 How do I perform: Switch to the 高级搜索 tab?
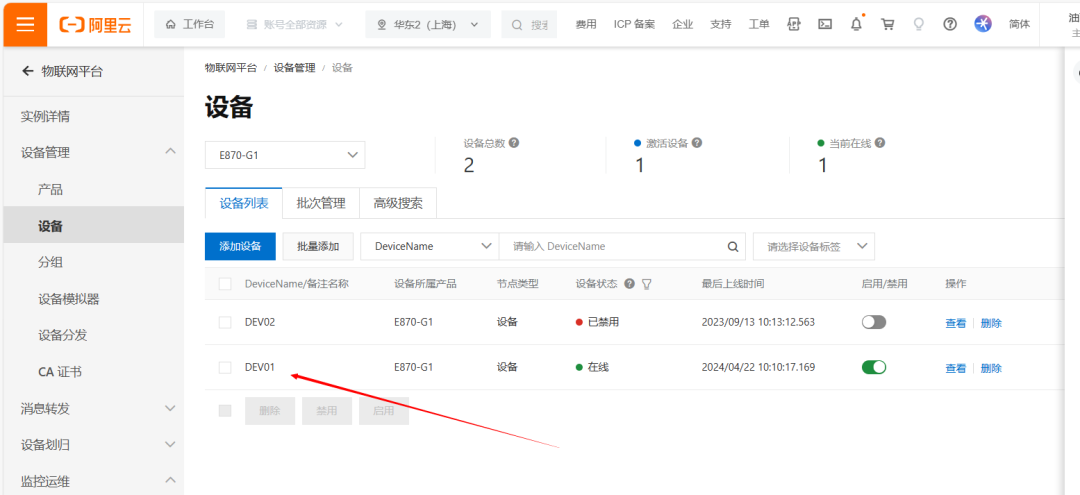pyautogui.click(x=398, y=203)
